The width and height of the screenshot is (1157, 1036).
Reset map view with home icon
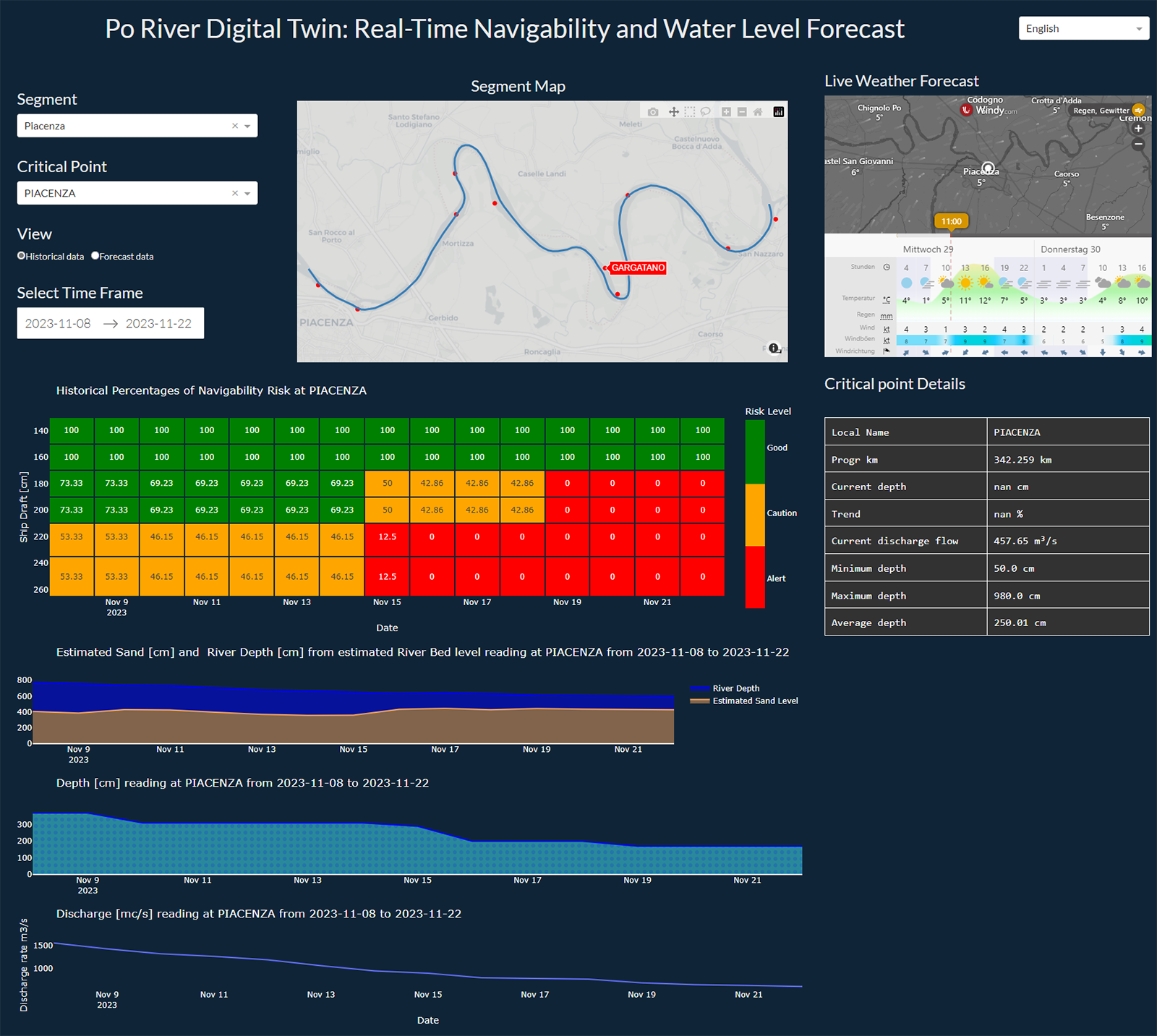pyautogui.click(x=758, y=112)
